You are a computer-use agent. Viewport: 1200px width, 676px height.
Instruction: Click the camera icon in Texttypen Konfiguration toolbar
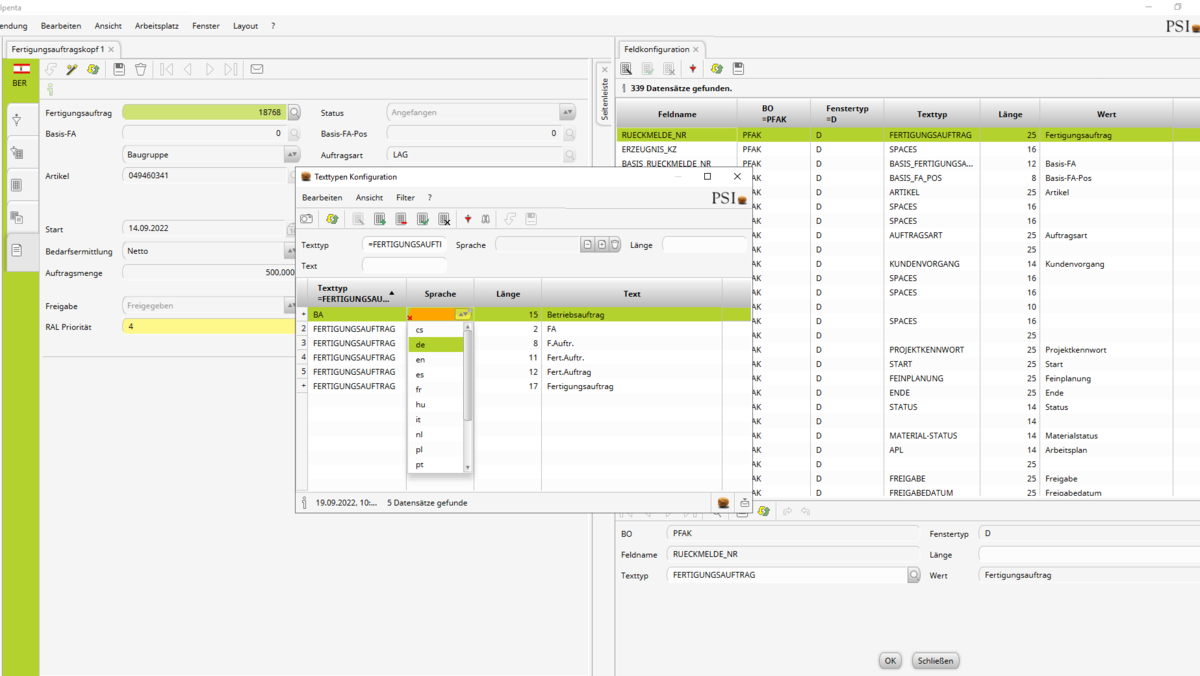point(307,219)
